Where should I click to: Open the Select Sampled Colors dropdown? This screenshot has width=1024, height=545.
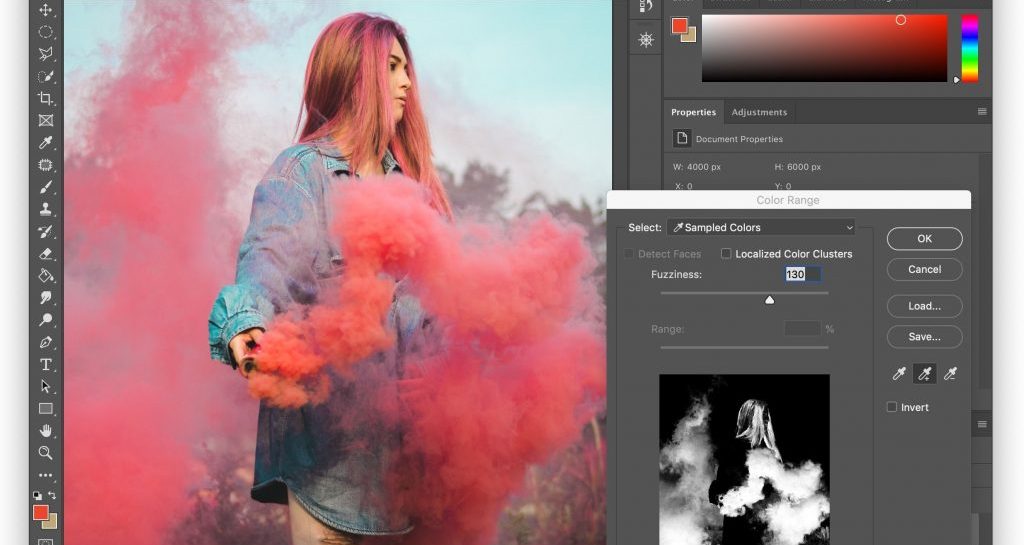[761, 228]
